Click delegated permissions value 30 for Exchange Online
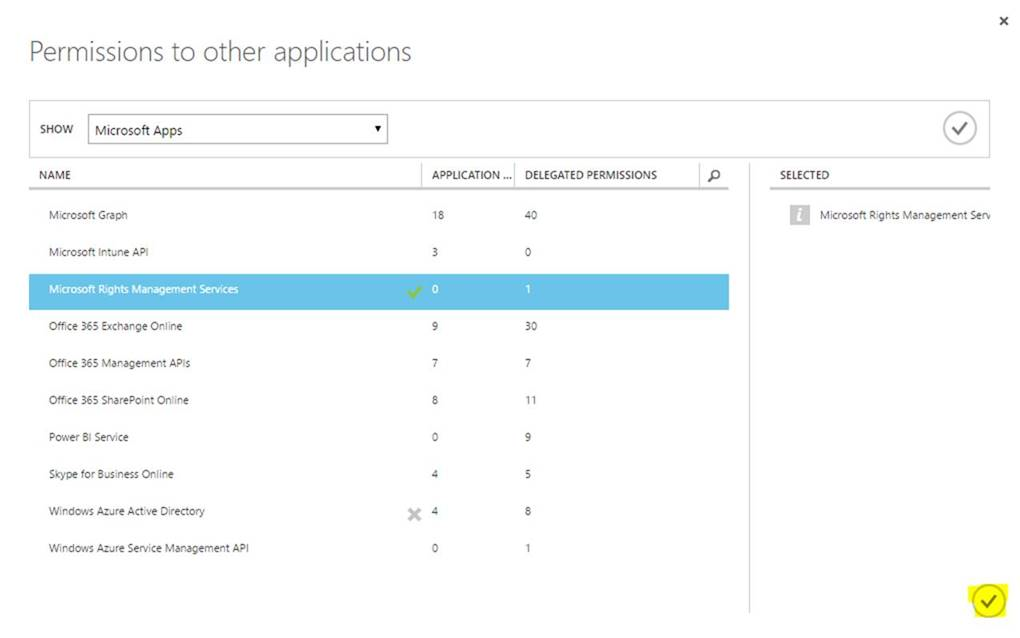The width and height of the screenshot is (1020, 638). click(531, 326)
